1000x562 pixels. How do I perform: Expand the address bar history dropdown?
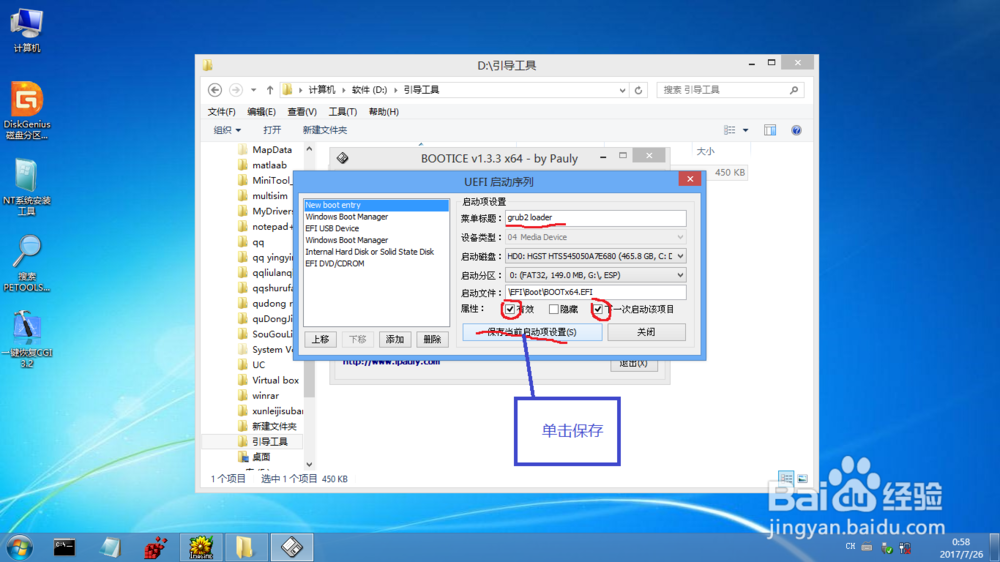pyautogui.click(x=622, y=91)
